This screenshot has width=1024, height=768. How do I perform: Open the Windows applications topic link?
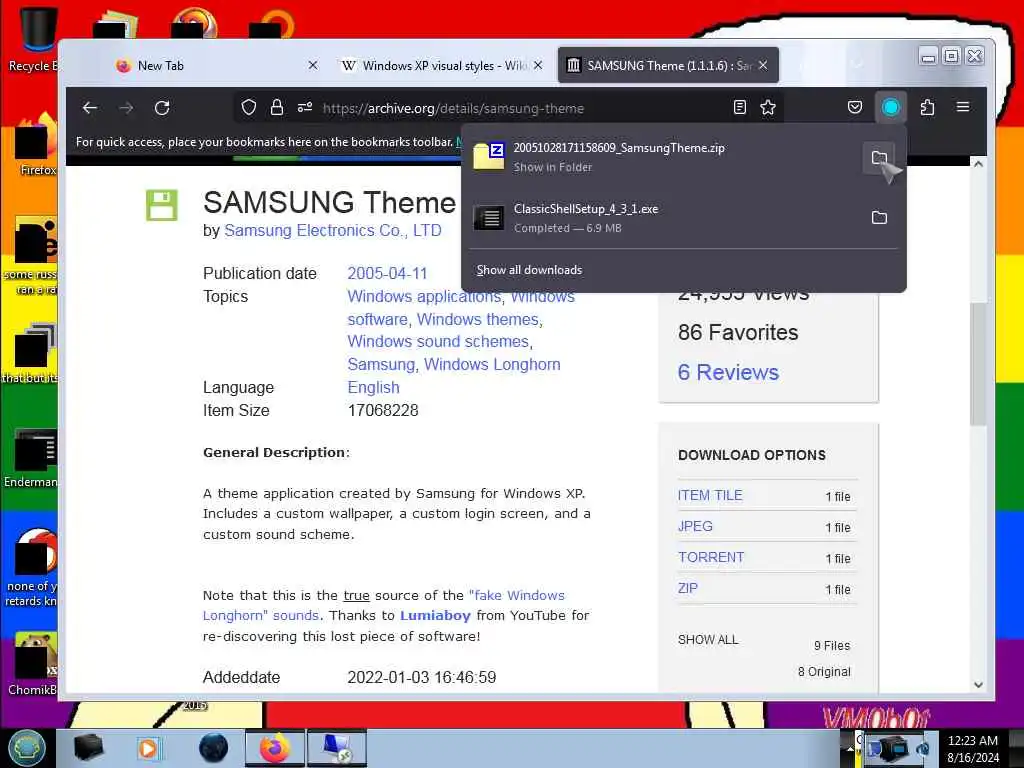[x=424, y=296]
